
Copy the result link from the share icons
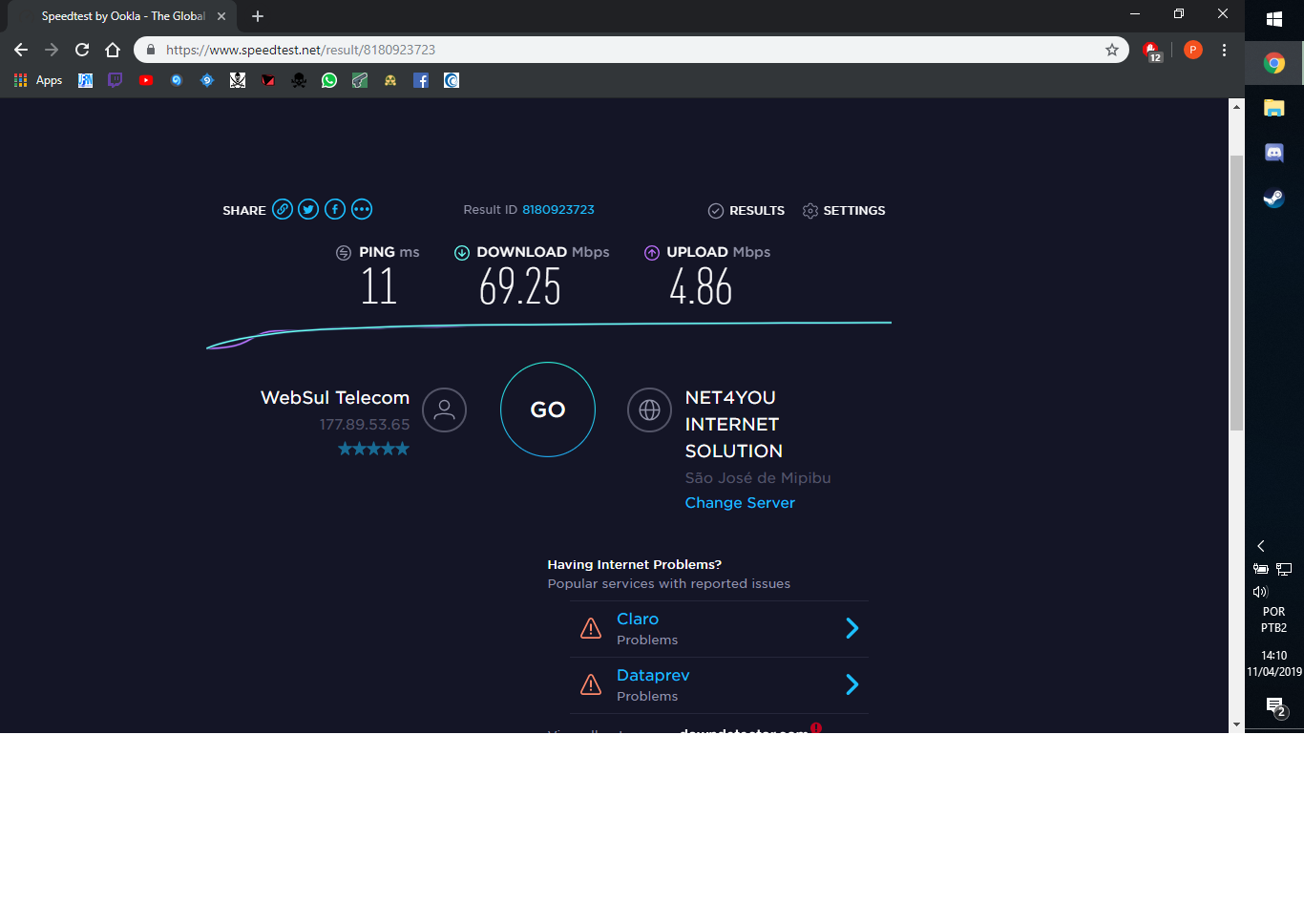coord(283,210)
